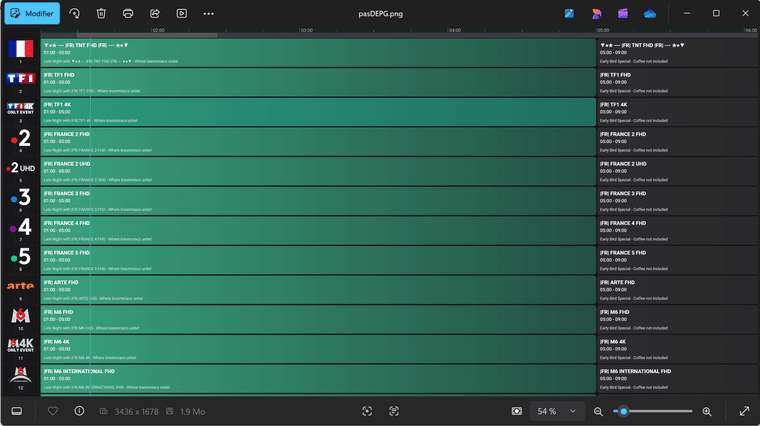
Task: Click the Modifier edit button
Action: click(31, 14)
